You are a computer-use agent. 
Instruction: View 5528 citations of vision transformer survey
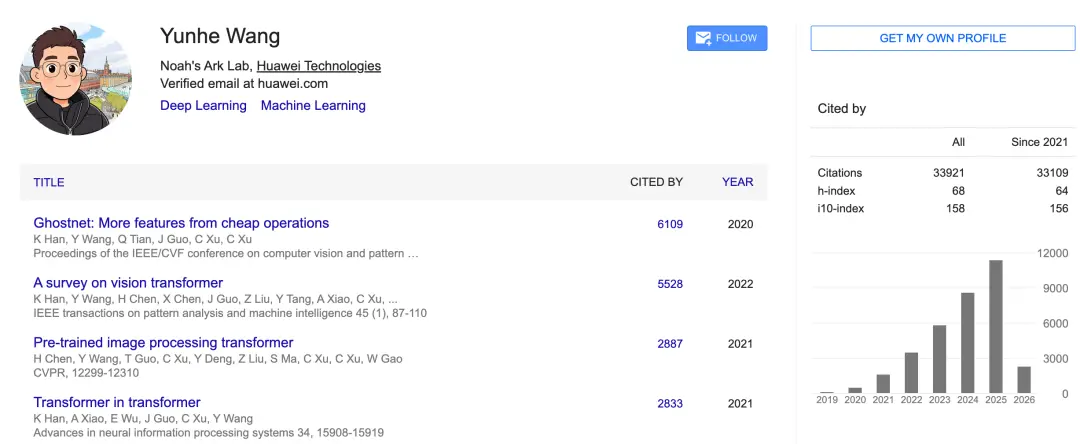coord(670,284)
